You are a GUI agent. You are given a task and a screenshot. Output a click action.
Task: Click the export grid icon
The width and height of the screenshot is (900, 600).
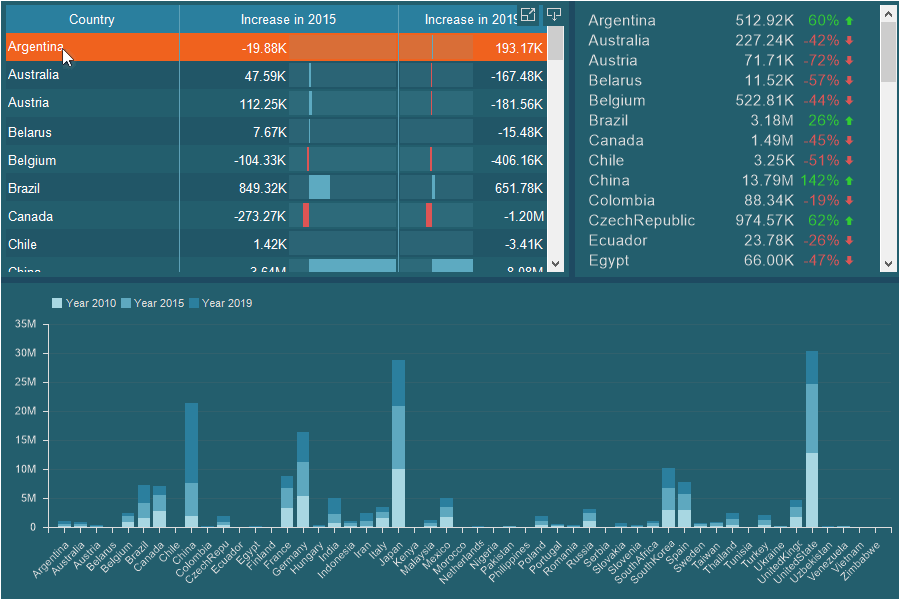(x=553, y=15)
